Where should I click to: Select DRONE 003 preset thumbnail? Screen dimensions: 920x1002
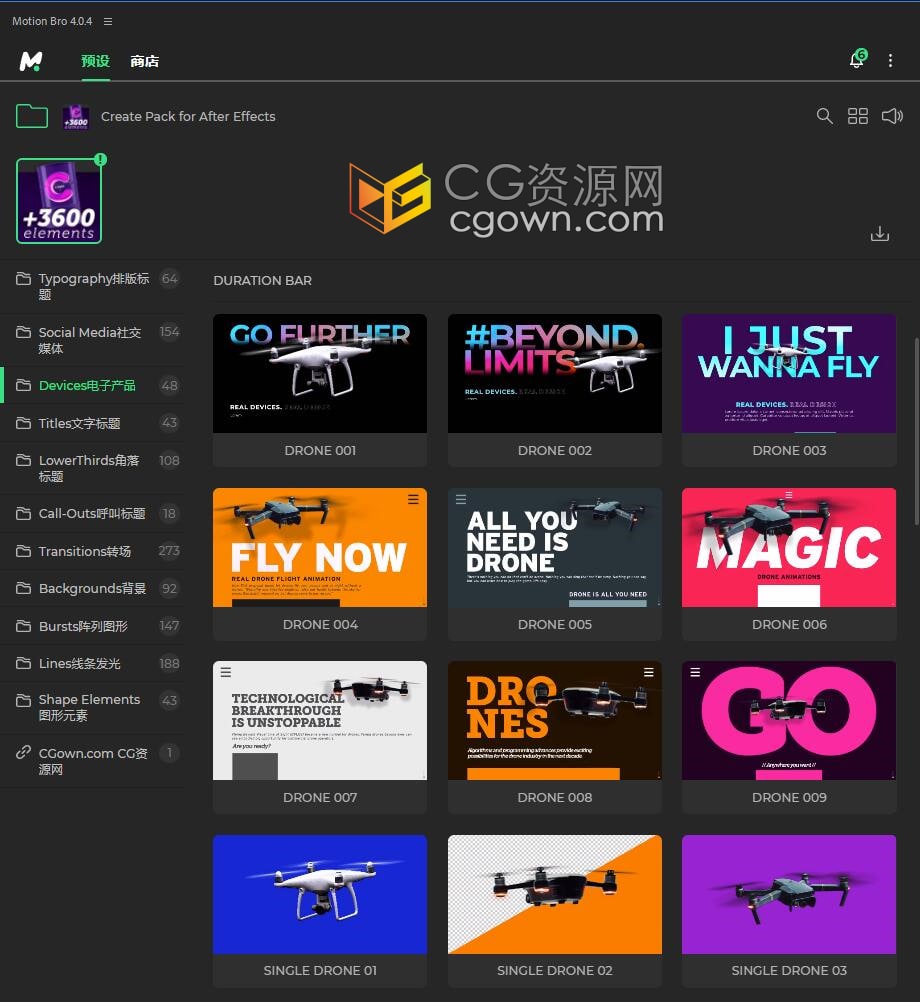pos(789,373)
